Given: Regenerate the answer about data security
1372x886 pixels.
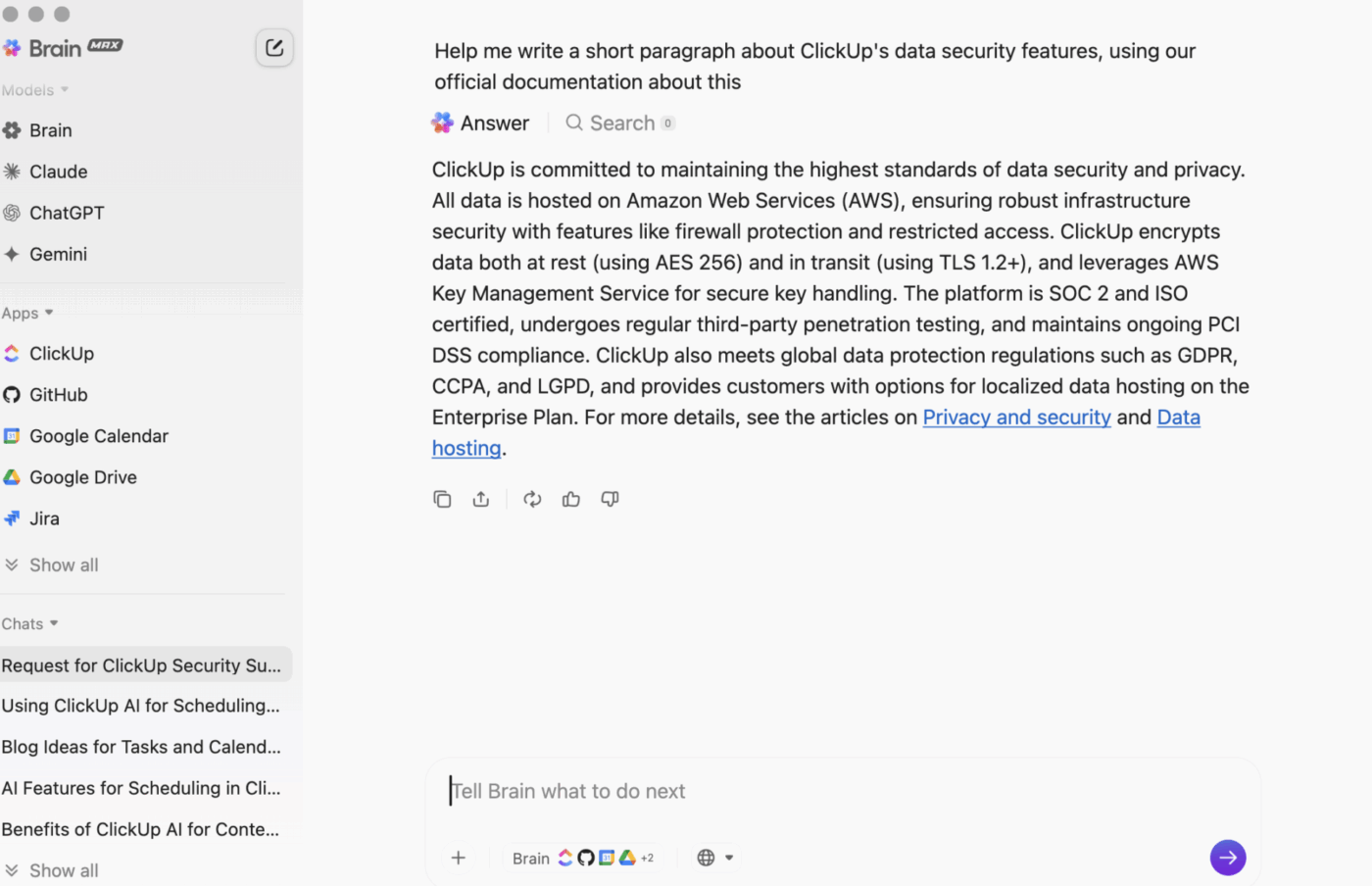Looking at the screenshot, I should (x=532, y=499).
